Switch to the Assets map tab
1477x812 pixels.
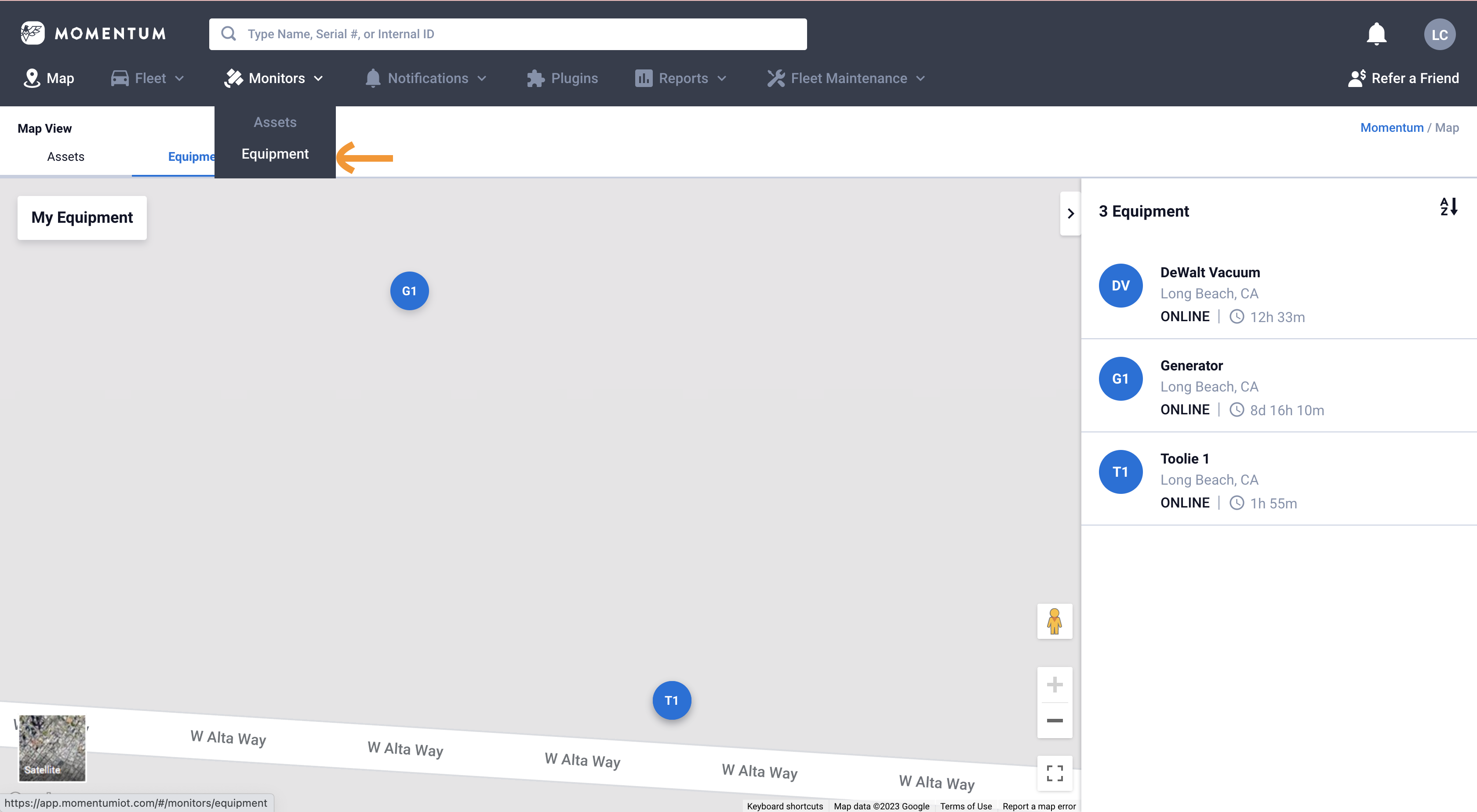click(65, 157)
